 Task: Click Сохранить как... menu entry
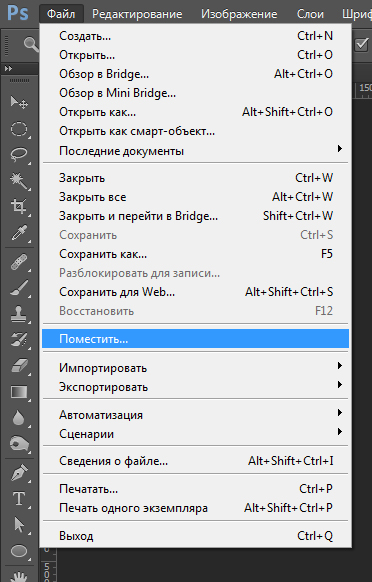click(x=196, y=254)
